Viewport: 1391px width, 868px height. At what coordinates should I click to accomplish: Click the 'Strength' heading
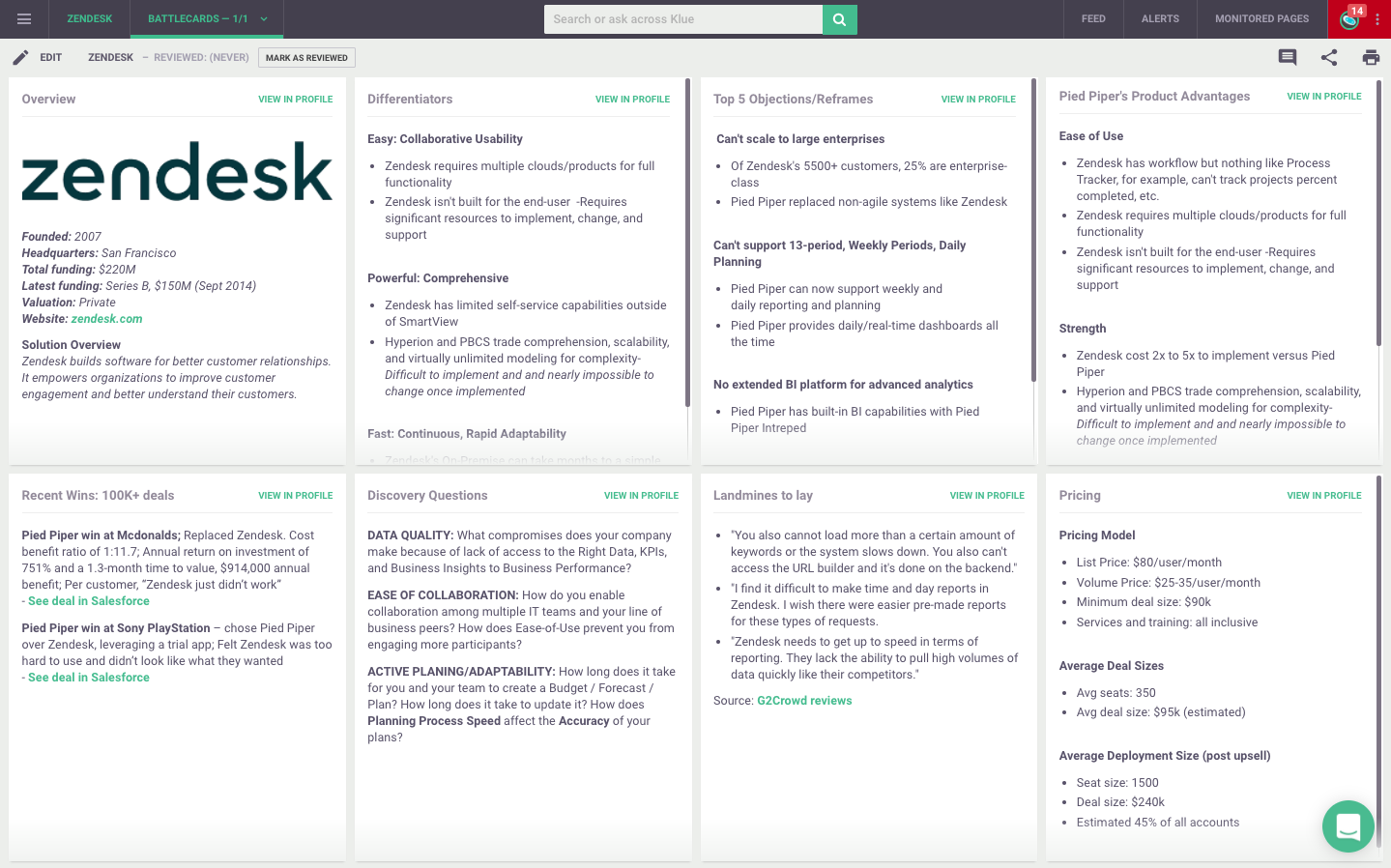1083,329
